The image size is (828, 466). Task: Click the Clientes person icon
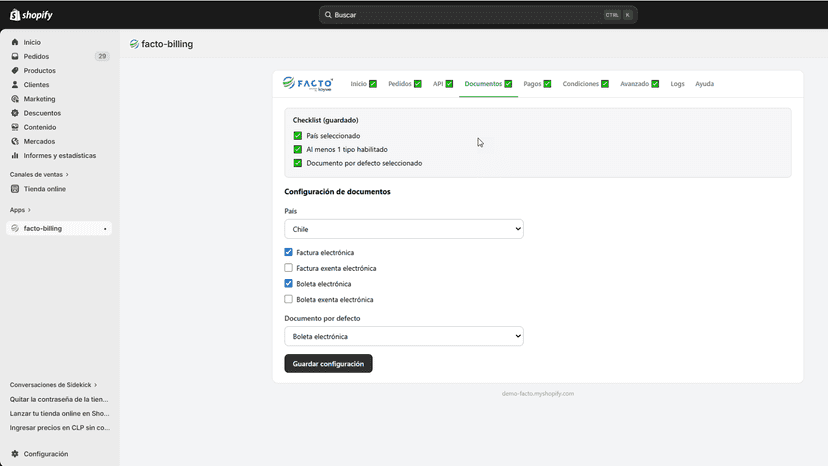[15, 85]
